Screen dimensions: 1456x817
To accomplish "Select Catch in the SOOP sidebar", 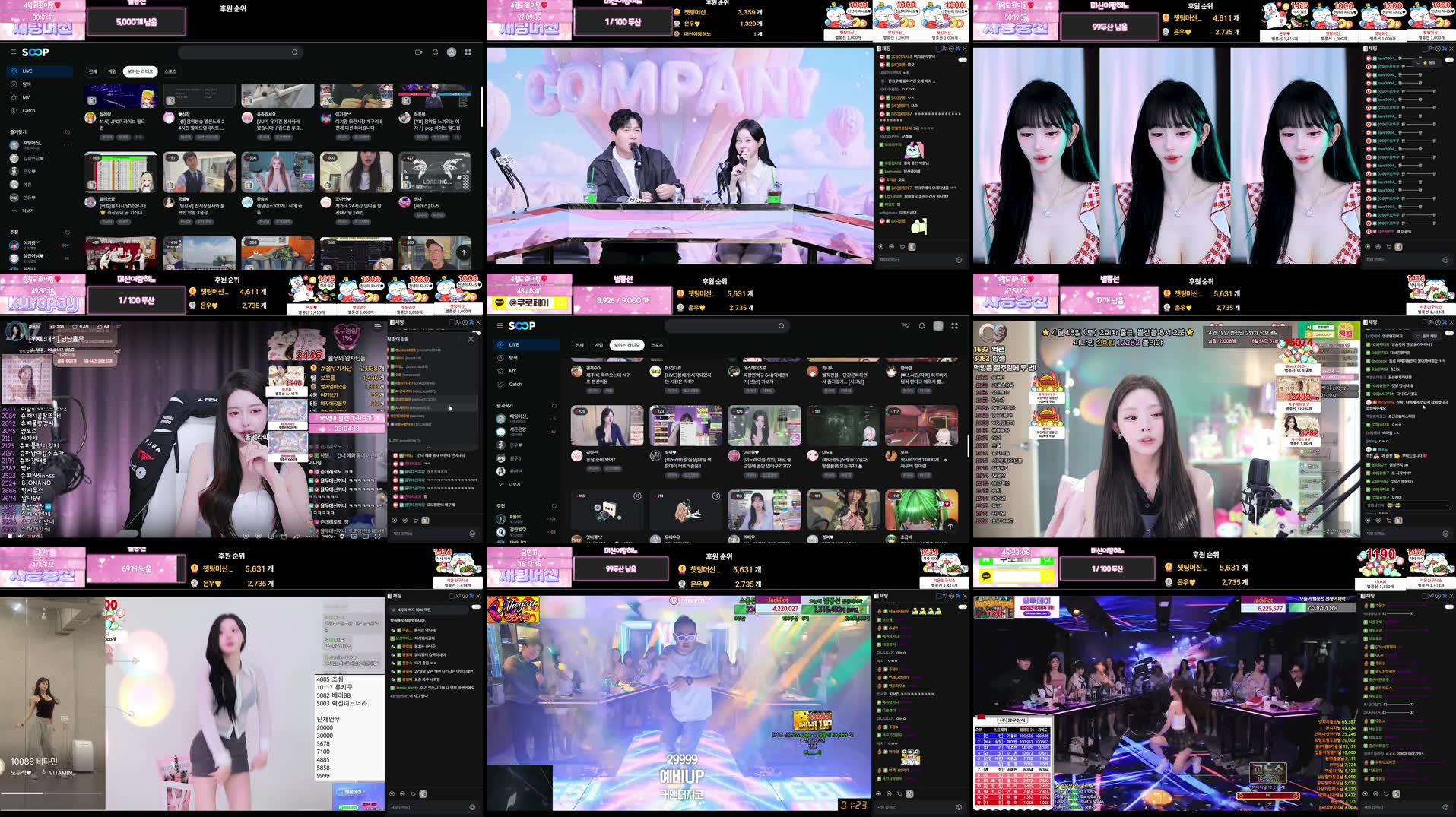I will pos(27,110).
